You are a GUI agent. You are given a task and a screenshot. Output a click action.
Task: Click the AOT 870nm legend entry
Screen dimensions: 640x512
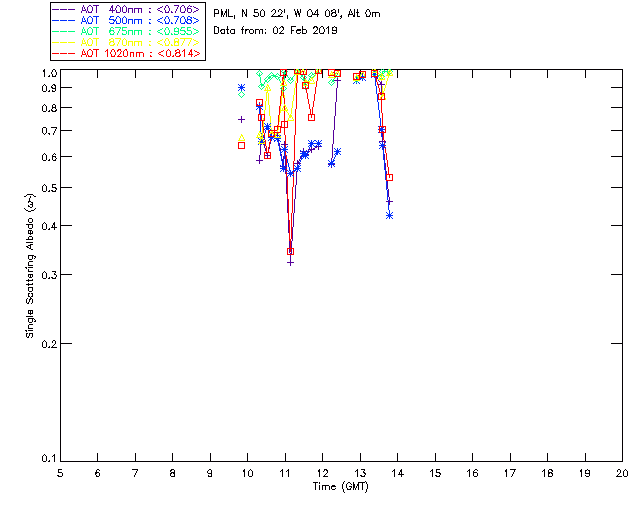click(127, 42)
